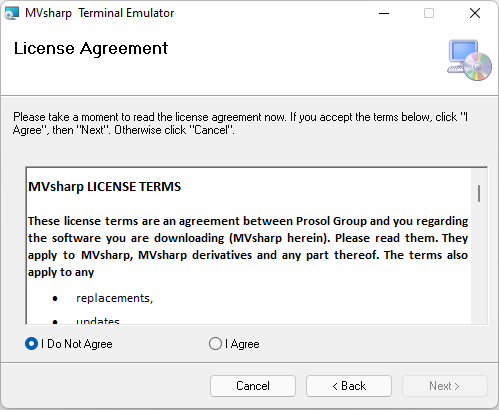Minimize the installer window
The height and width of the screenshot is (410, 499).
[x=384, y=13]
